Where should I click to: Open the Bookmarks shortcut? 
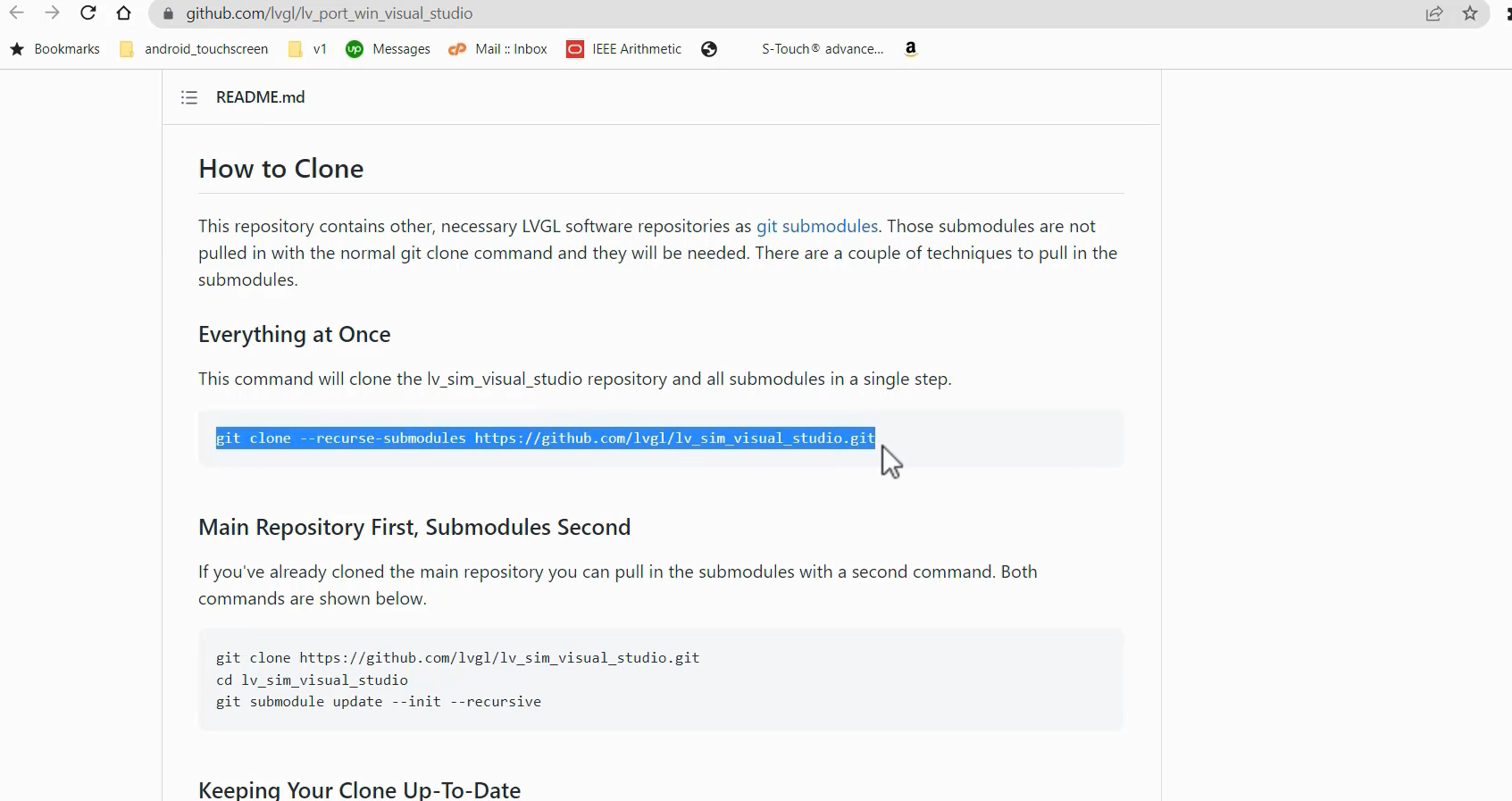[55, 49]
